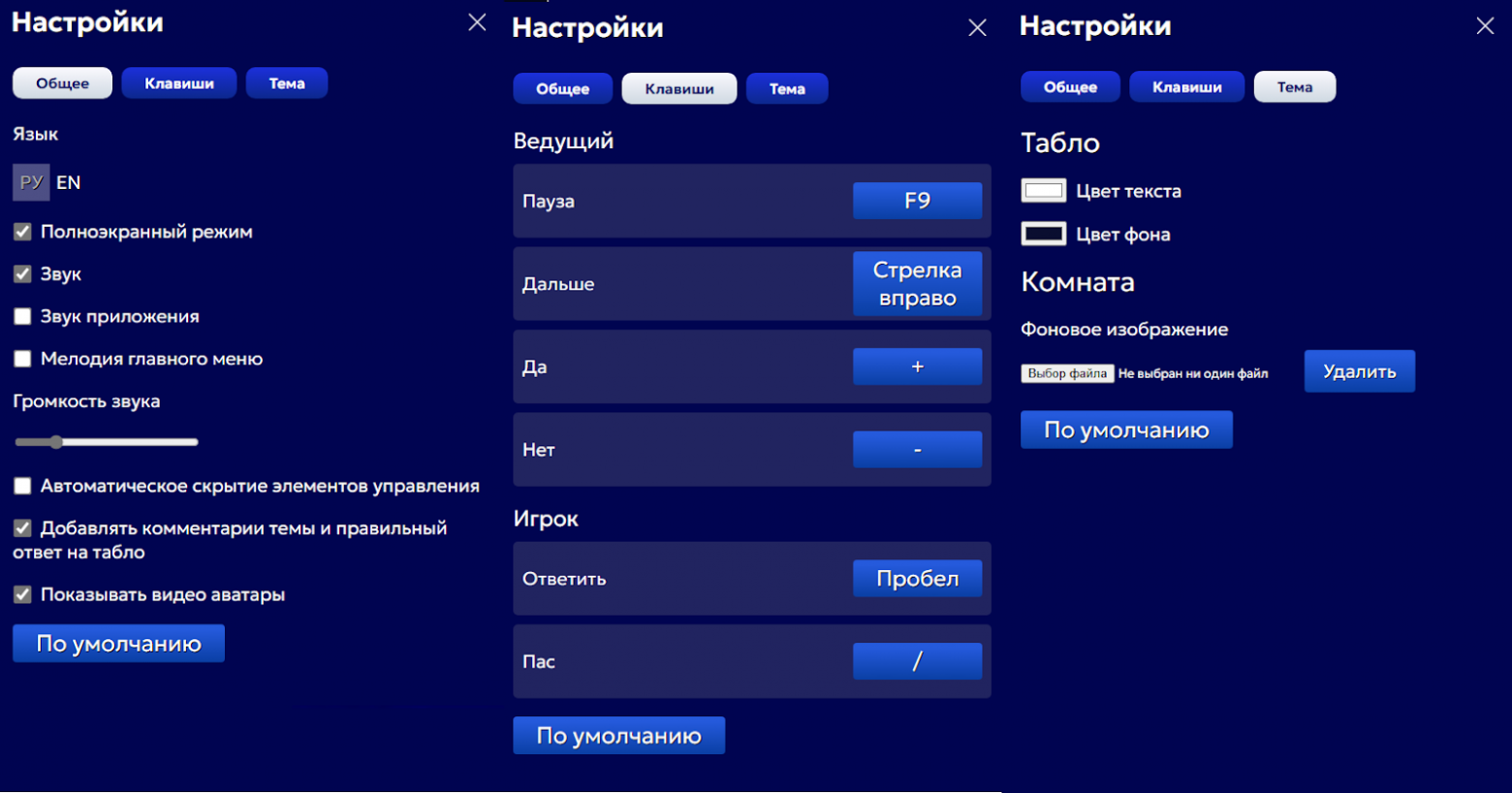This screenshot has width=1512, height=793.
Task: Enable Звук приложения checkbox
Action: pyautogui.click(x=22, y=316)
